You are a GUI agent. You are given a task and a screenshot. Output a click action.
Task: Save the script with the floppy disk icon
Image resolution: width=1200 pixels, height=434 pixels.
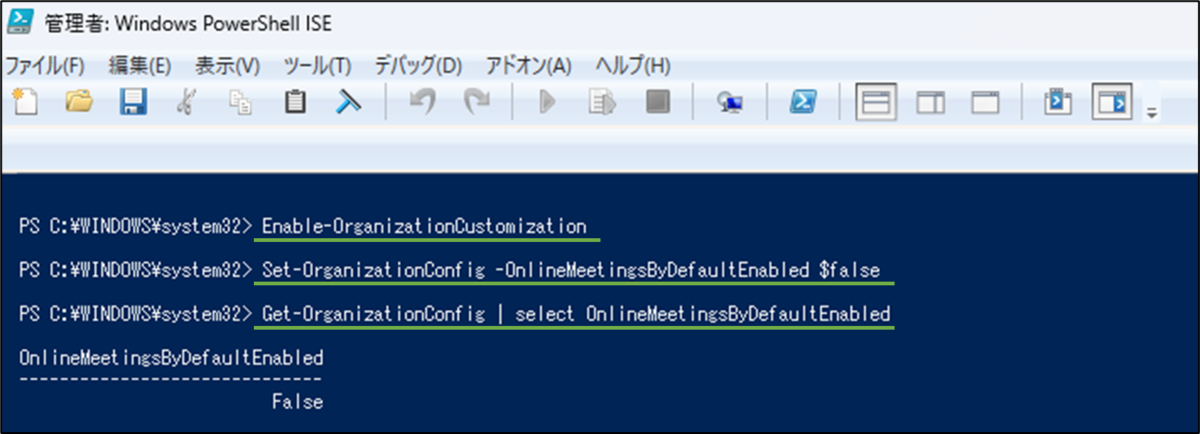point(133,102)
